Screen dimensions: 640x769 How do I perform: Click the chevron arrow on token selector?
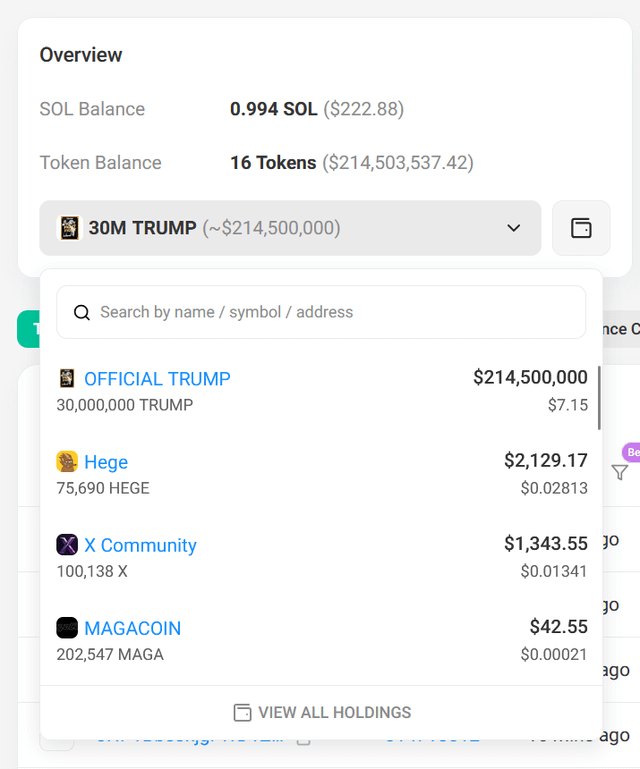[x=514, y=228]
